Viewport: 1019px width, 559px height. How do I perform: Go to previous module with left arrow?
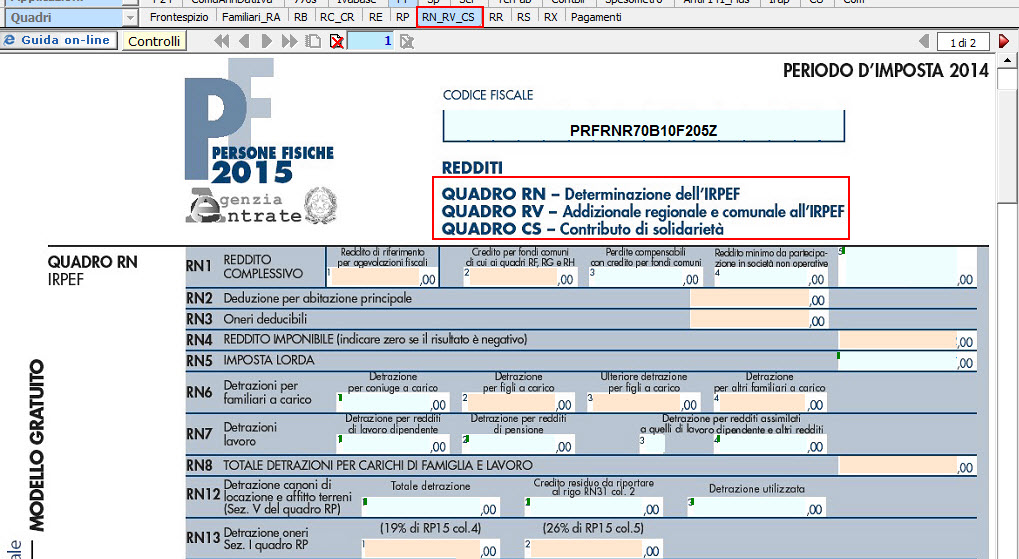244,41
